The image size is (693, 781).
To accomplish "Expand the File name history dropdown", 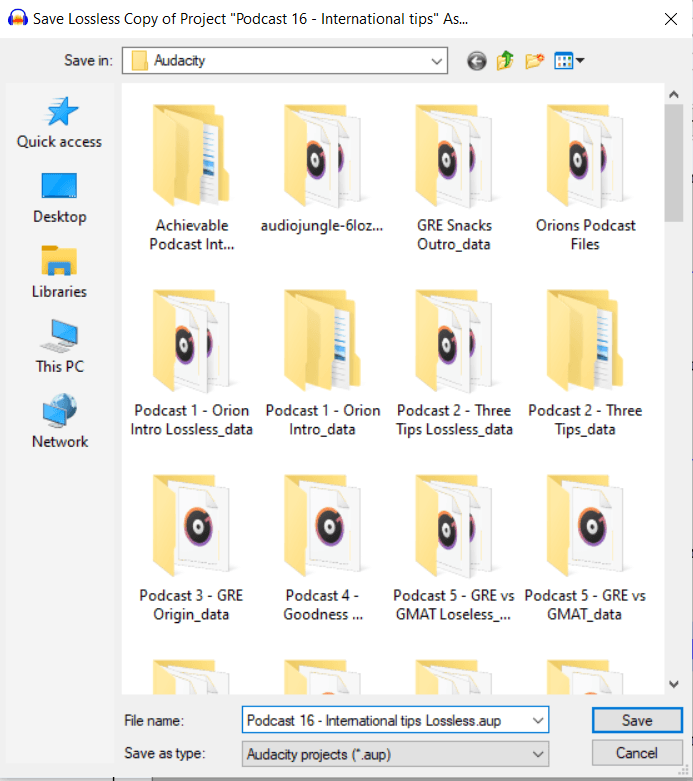I will (539, 720).
